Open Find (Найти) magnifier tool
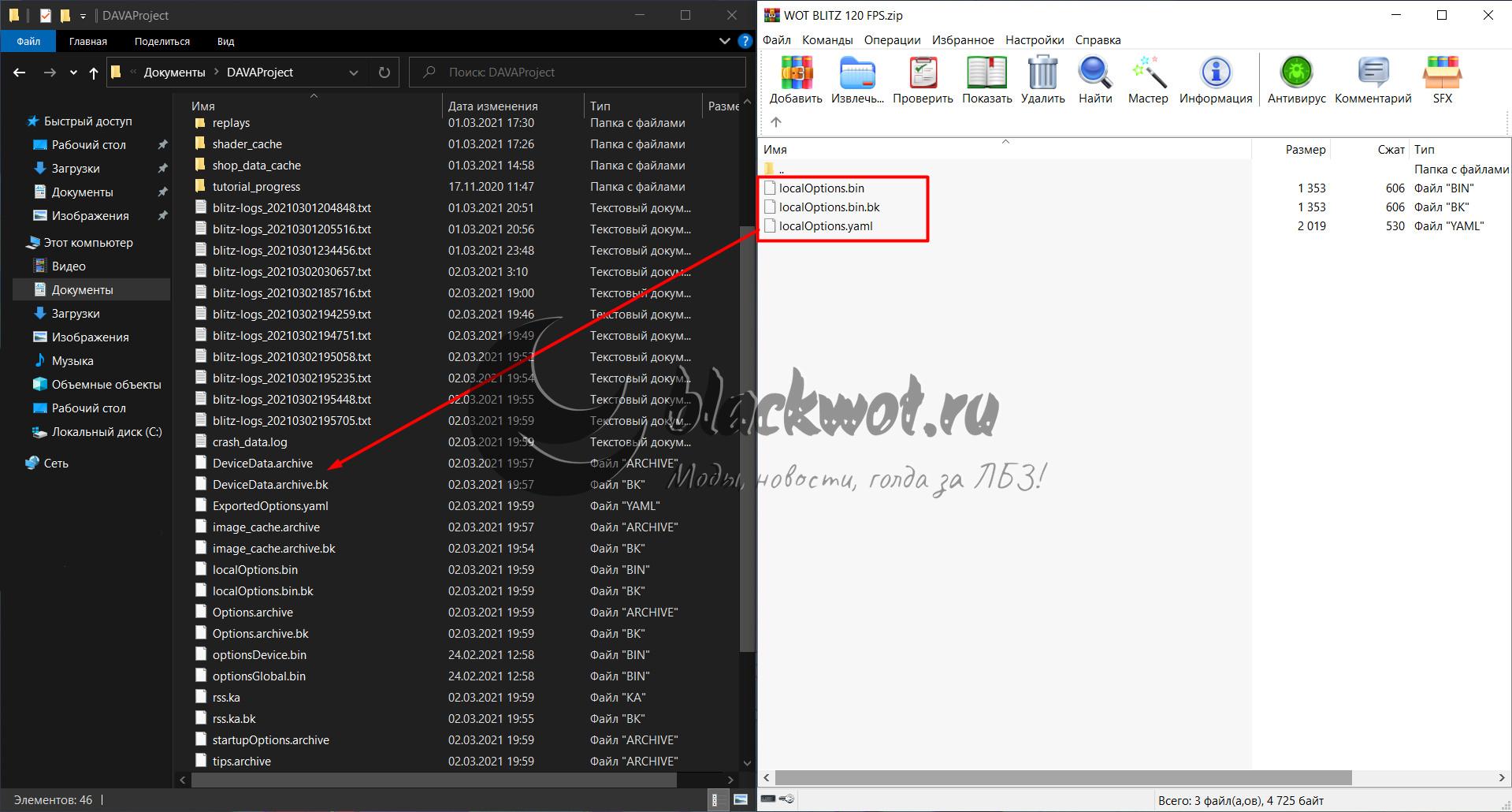1512x812 pixels. 1095,73
